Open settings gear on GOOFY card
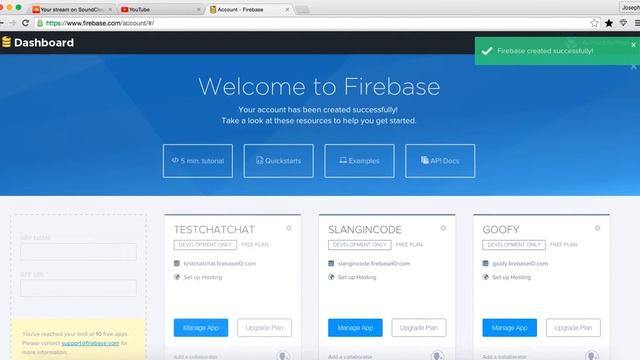The width and height of the screenshot is (640, 360). [x=598, y=228]
